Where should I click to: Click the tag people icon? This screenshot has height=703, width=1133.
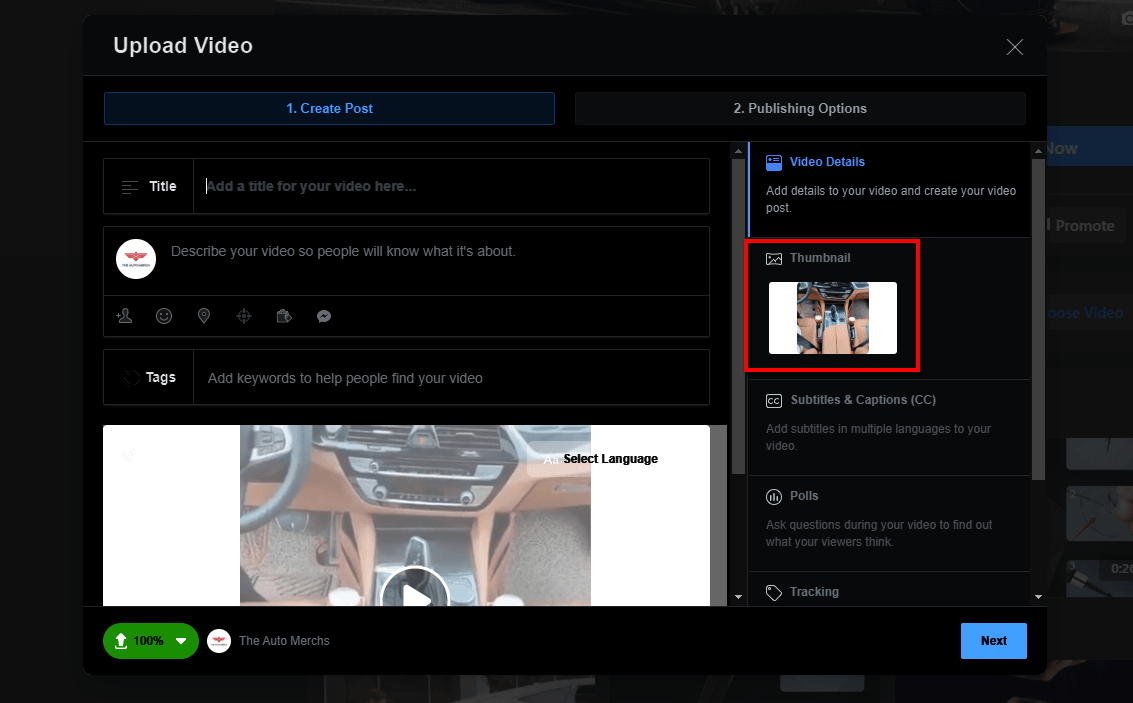coord(124,316)
